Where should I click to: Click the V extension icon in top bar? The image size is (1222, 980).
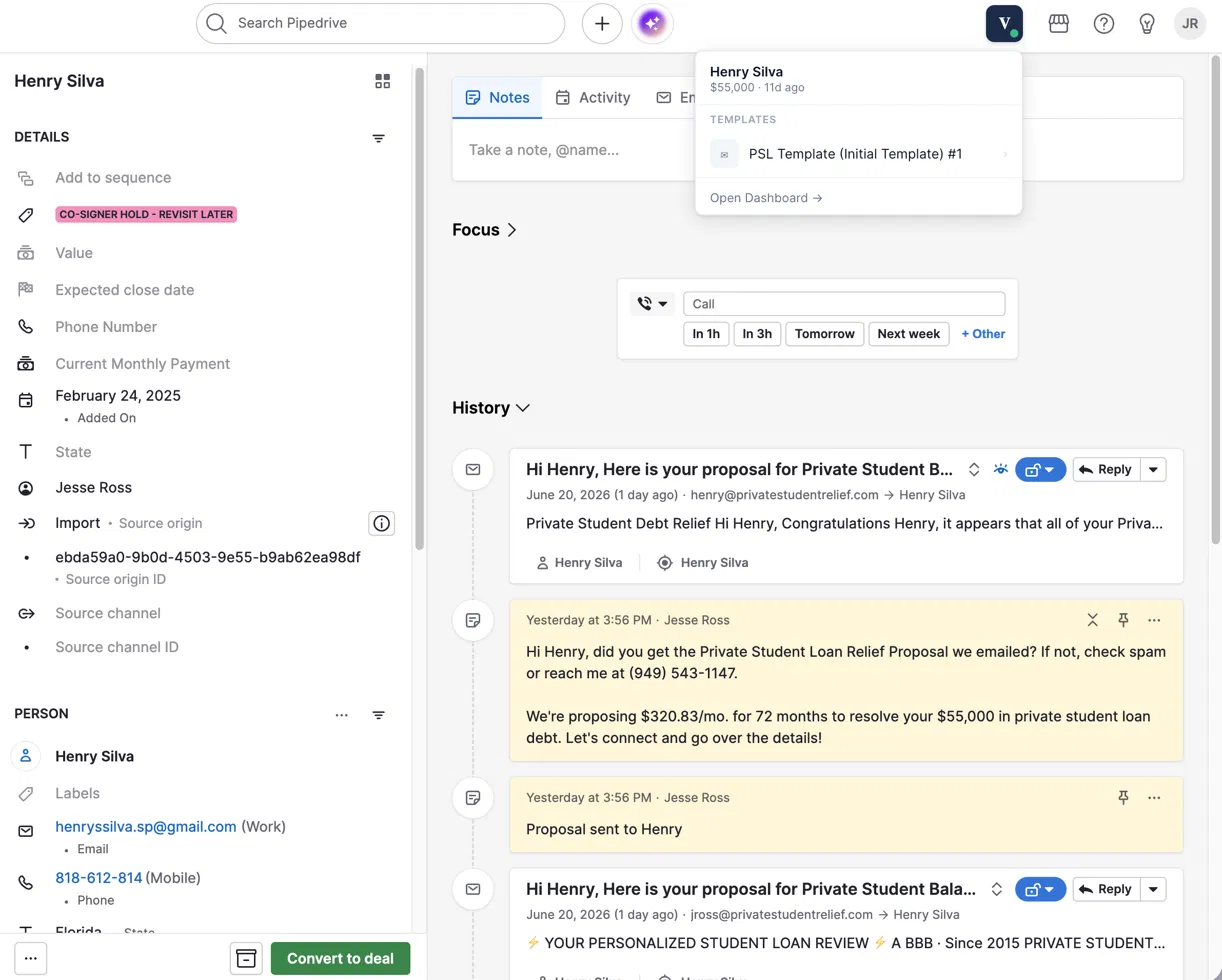point(1004,23)
